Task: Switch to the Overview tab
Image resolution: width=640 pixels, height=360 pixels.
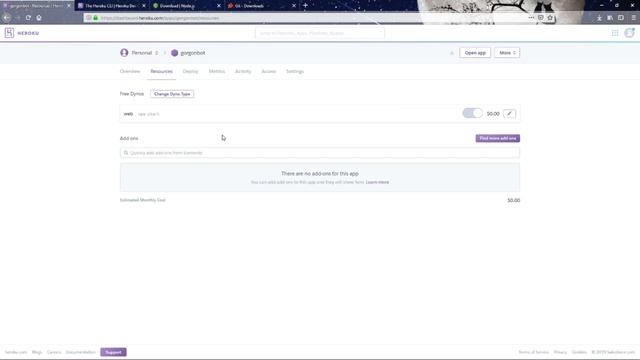Action: 130,71
